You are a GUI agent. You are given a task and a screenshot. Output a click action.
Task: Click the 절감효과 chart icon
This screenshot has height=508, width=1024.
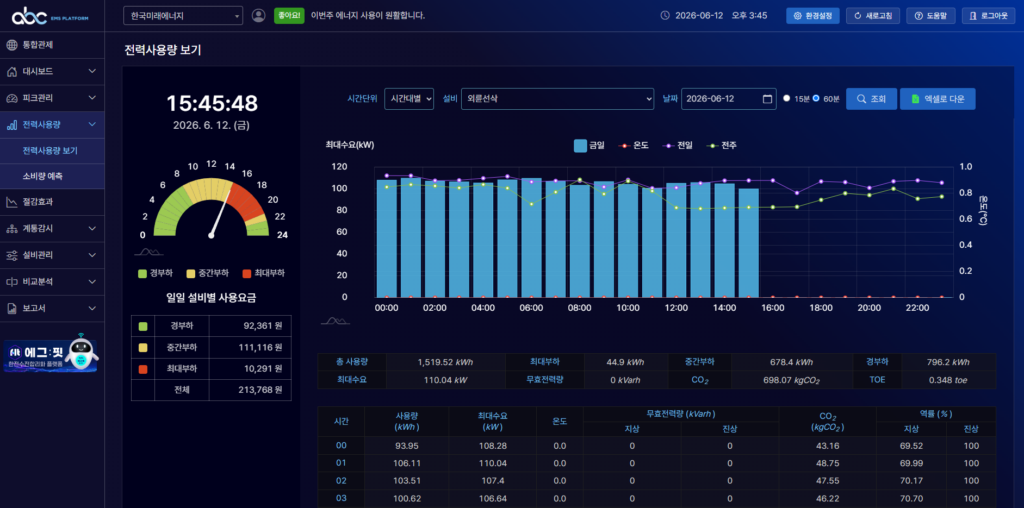pyautogui.click(x=12, y=202)
